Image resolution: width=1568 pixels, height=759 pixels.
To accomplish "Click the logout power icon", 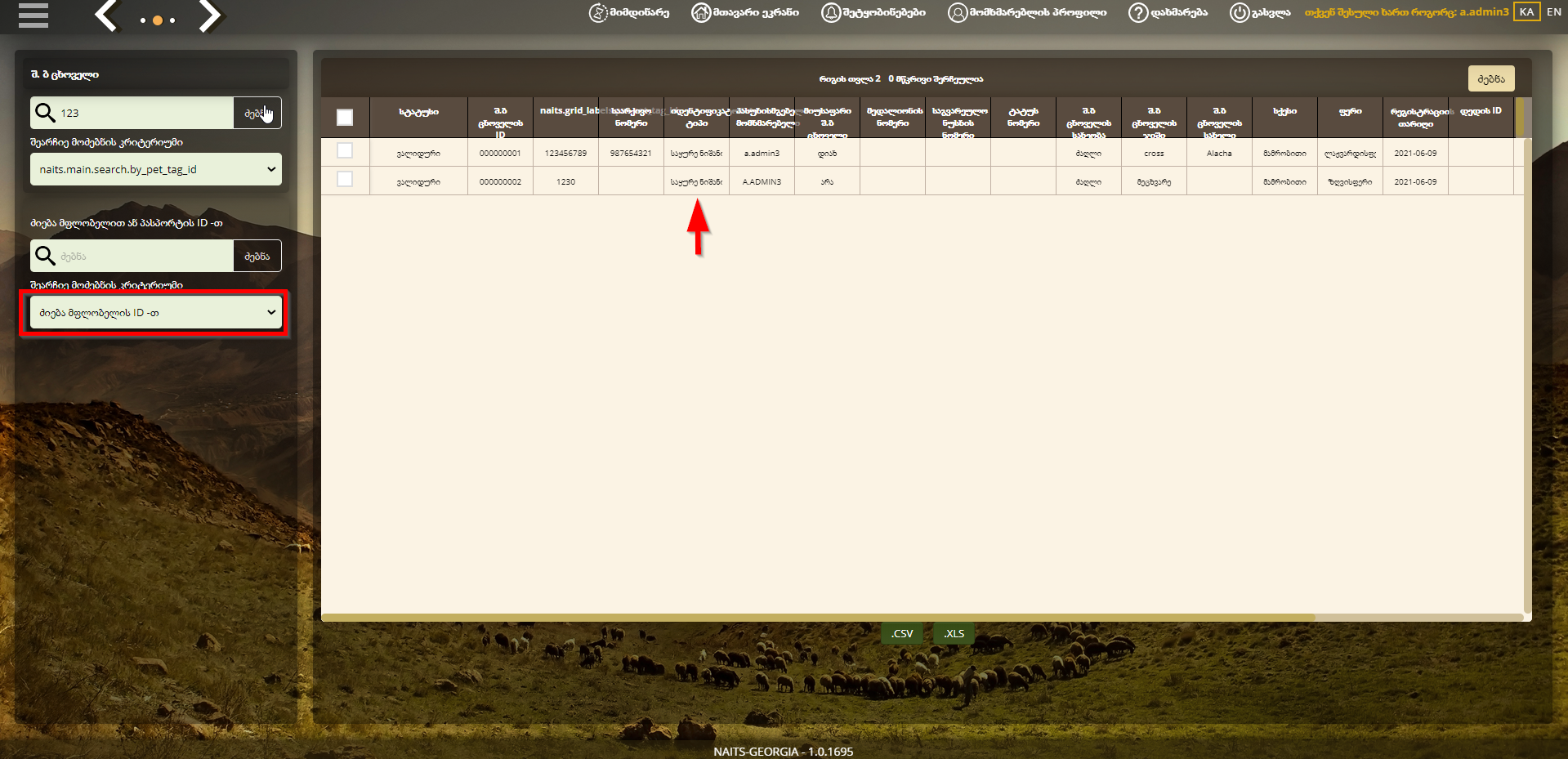I will pyautogui.click(x=1240, y=12).
